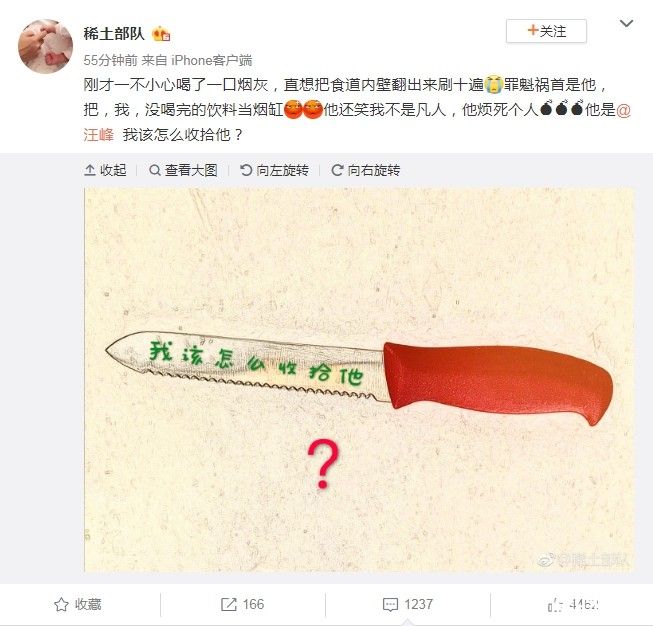Click the repost share icon with 166
The width and height of the screenshot is (653, 626).
pyautogui.click(x=229, y=604)
